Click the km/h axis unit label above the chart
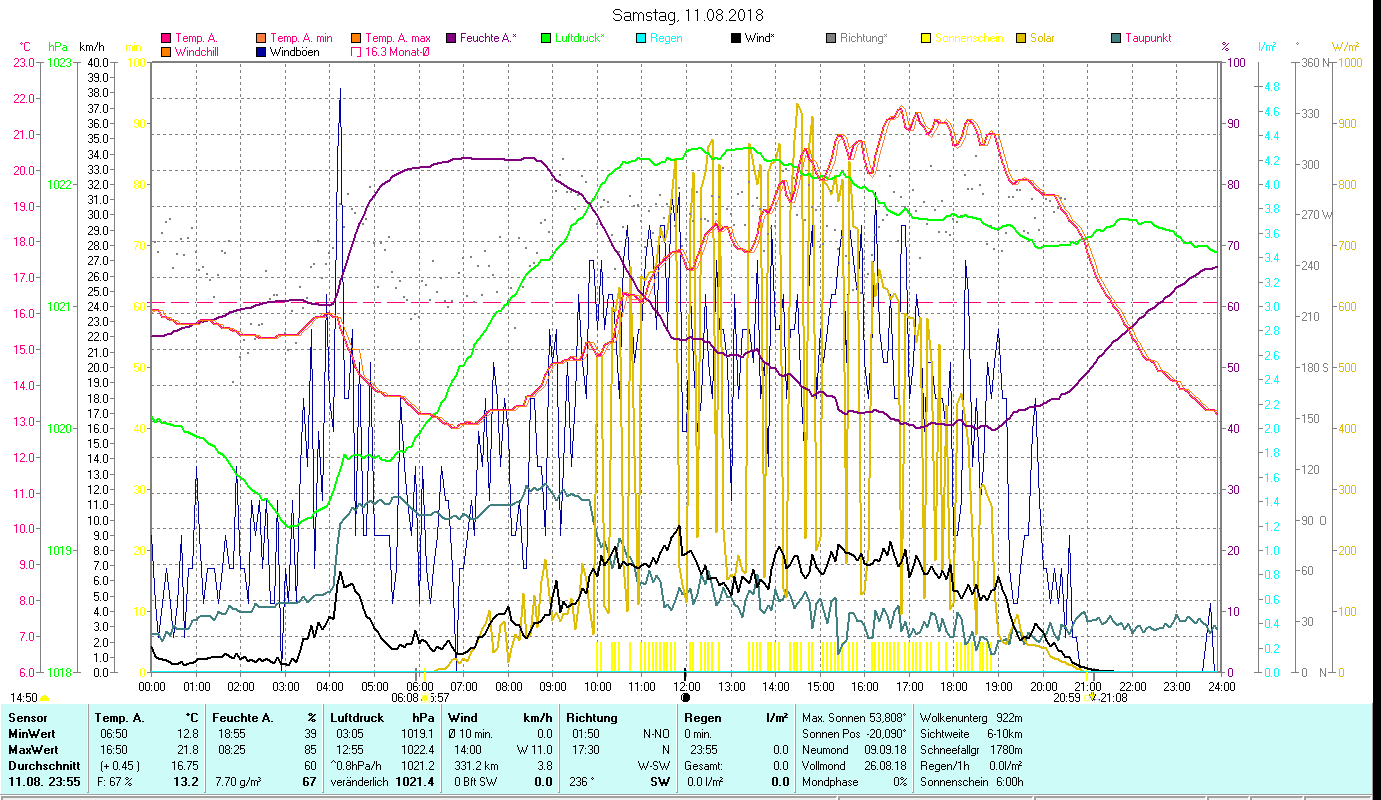Screen dimensions: 1381x800 click(x=91, y=47)
